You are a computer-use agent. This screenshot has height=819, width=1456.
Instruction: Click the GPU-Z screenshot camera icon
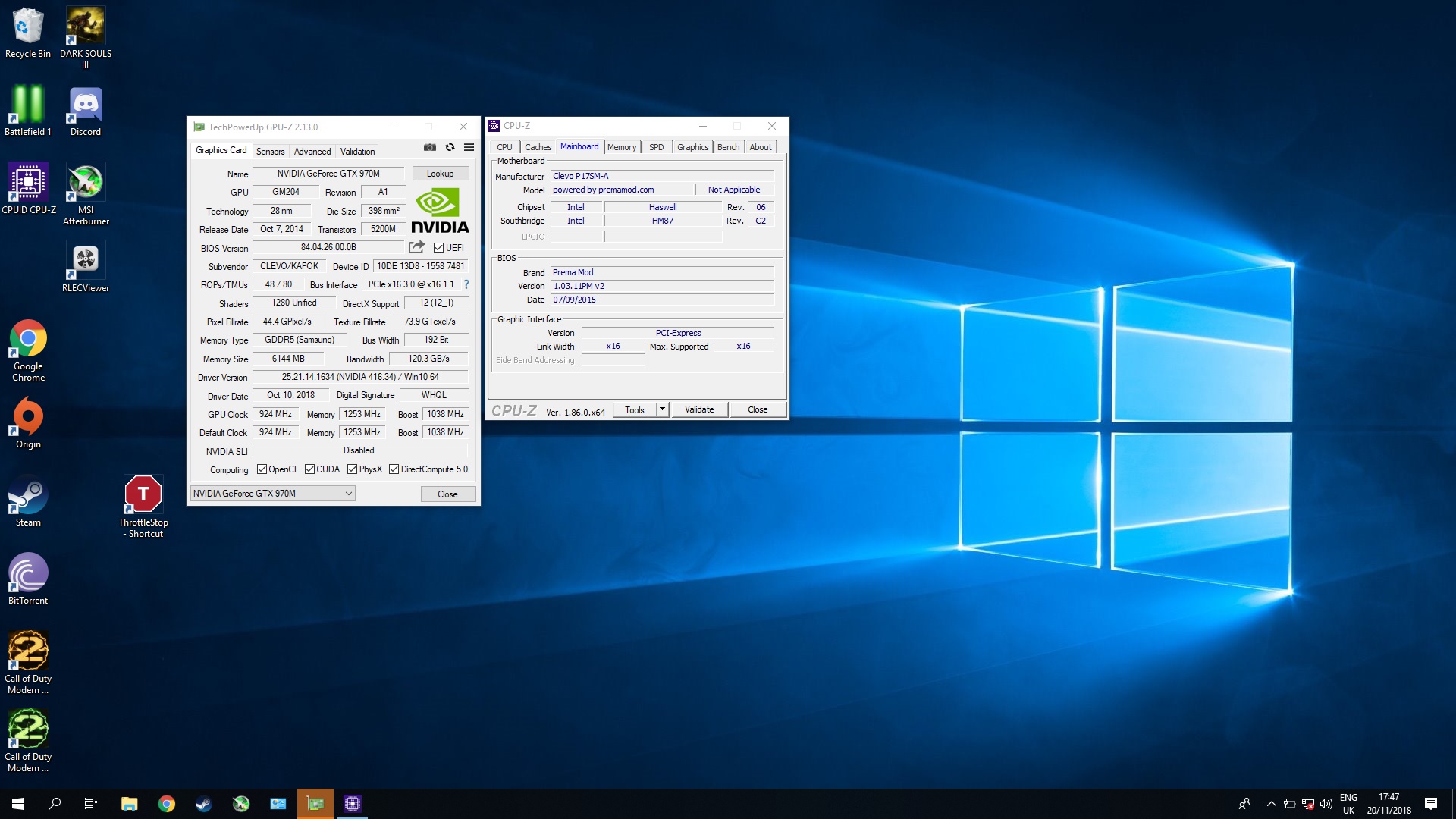(430, 147)
